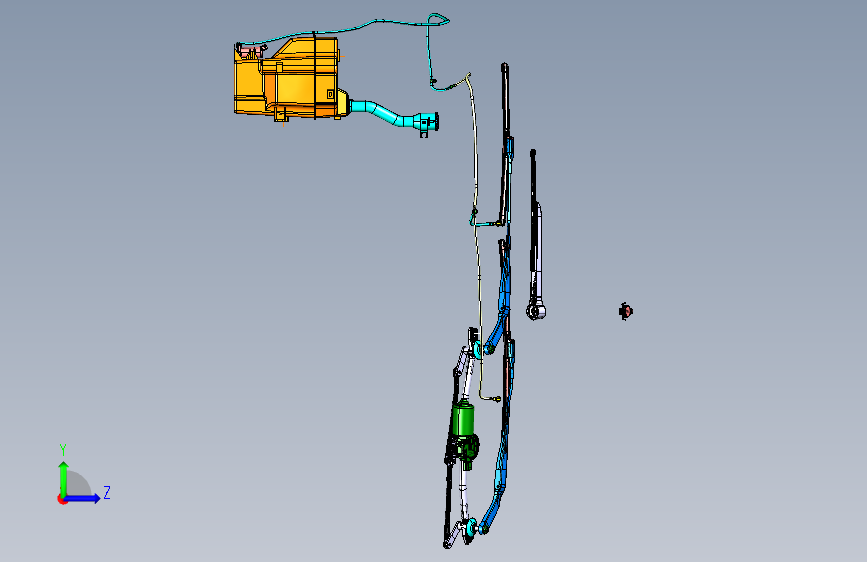Click the blue Z axis arrow of the triad
867x562 pixels.
coord(83,498)
